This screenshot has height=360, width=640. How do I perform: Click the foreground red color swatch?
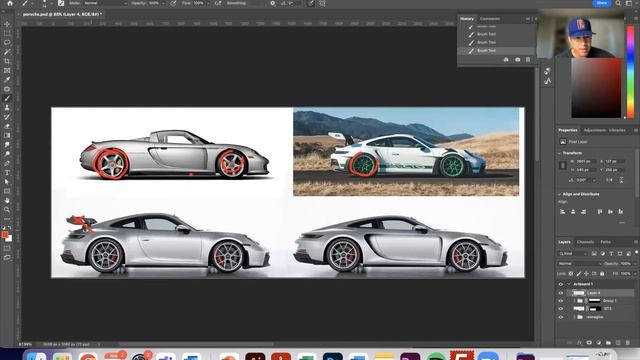tap(5, 235)
